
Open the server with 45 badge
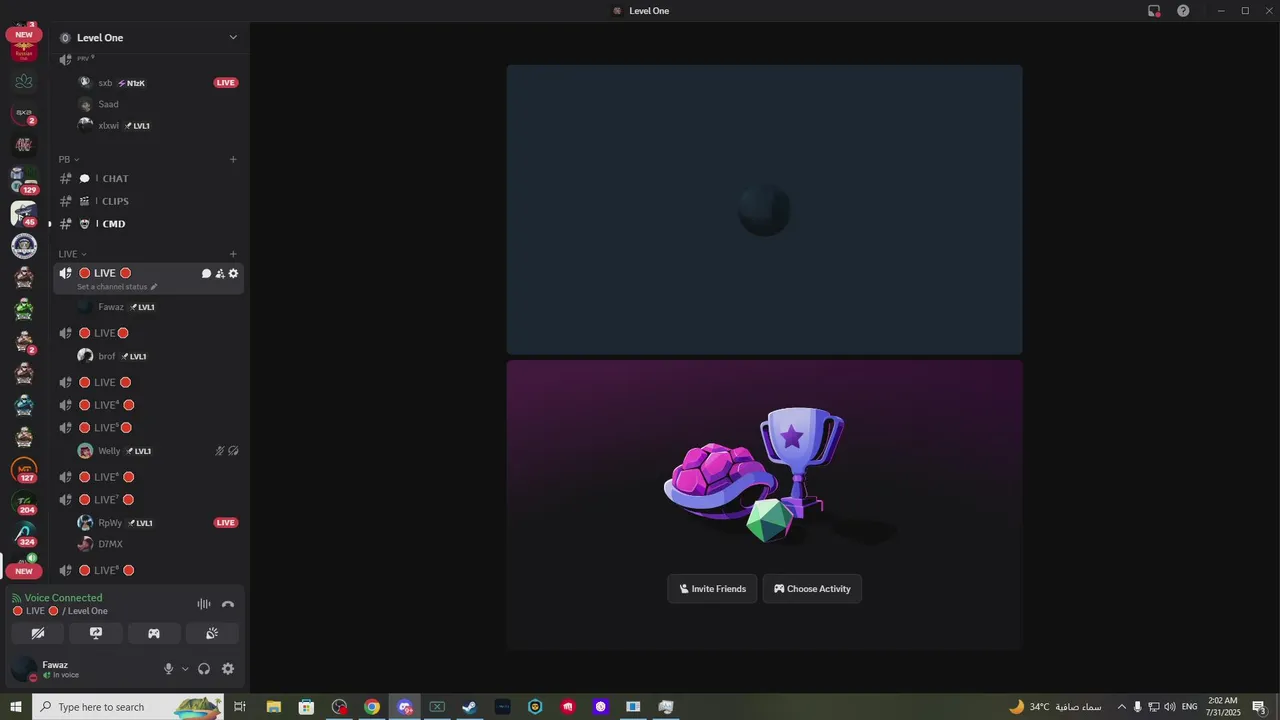[24, 213]
